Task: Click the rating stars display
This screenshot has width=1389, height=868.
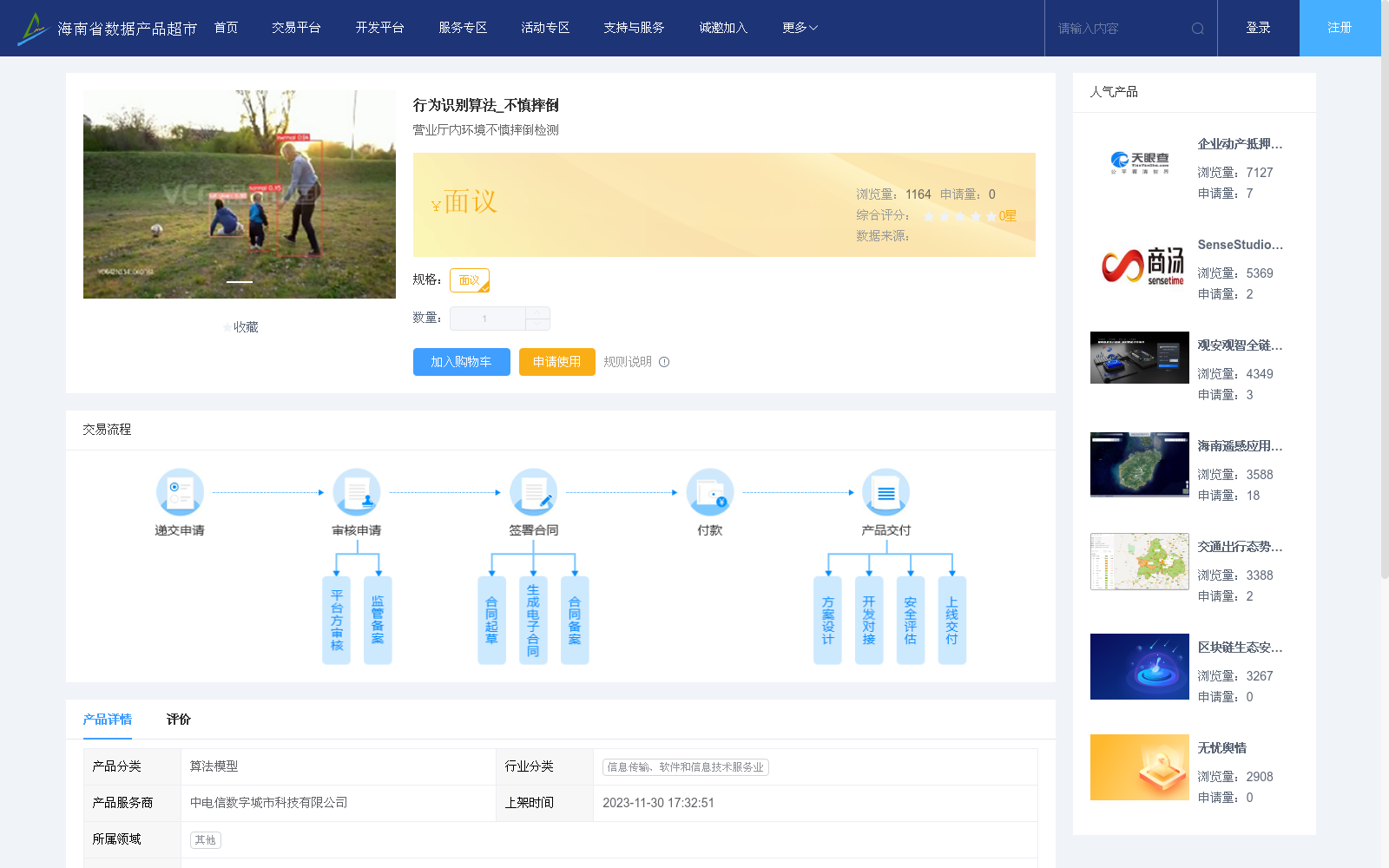Action: click(959, 216)
